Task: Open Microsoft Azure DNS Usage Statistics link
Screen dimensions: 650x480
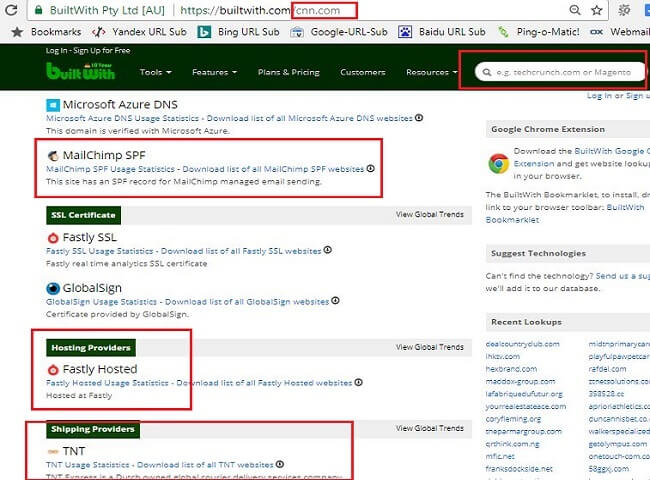Action: (122, 118)
